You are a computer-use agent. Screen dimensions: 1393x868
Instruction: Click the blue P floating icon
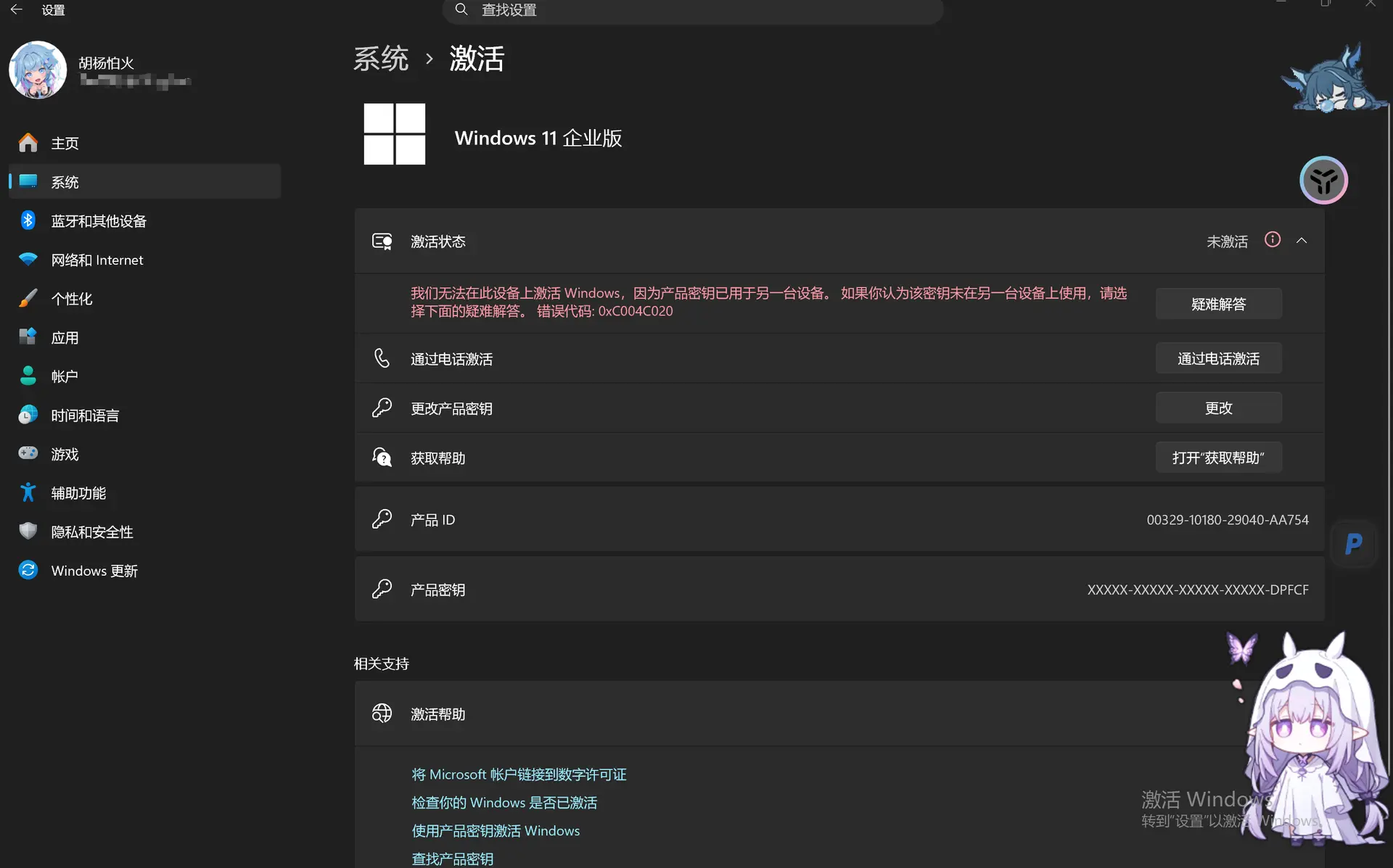[1354, 544]
